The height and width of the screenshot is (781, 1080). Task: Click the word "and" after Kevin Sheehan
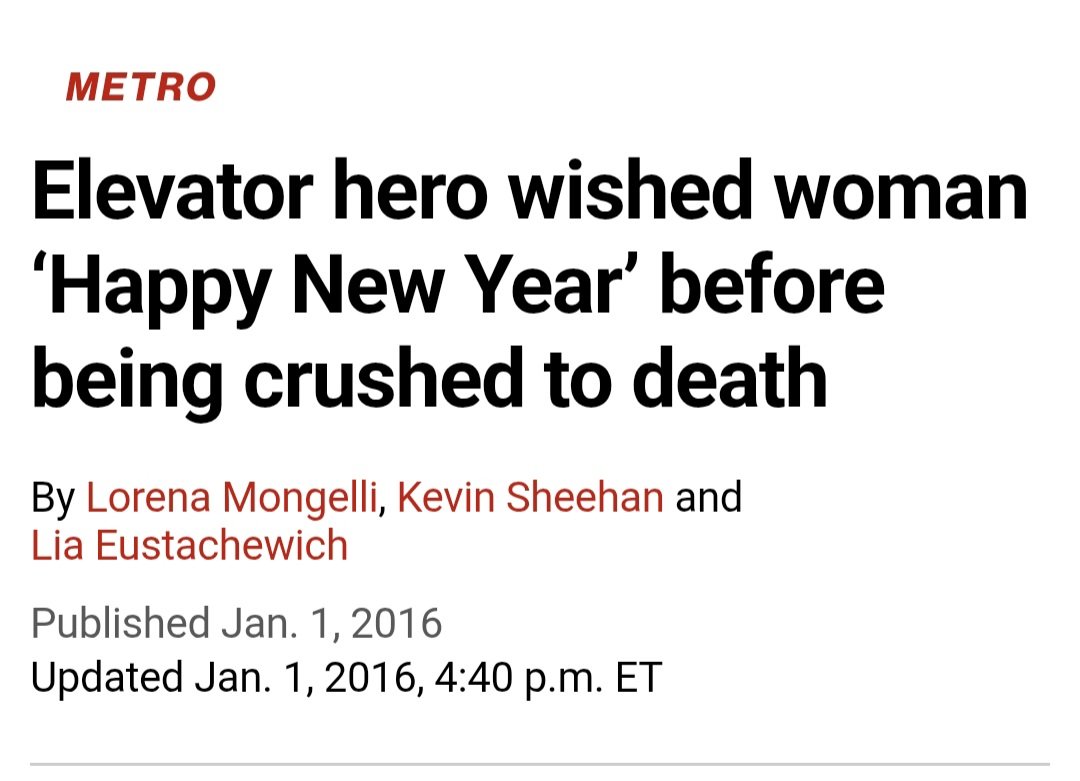709,497
